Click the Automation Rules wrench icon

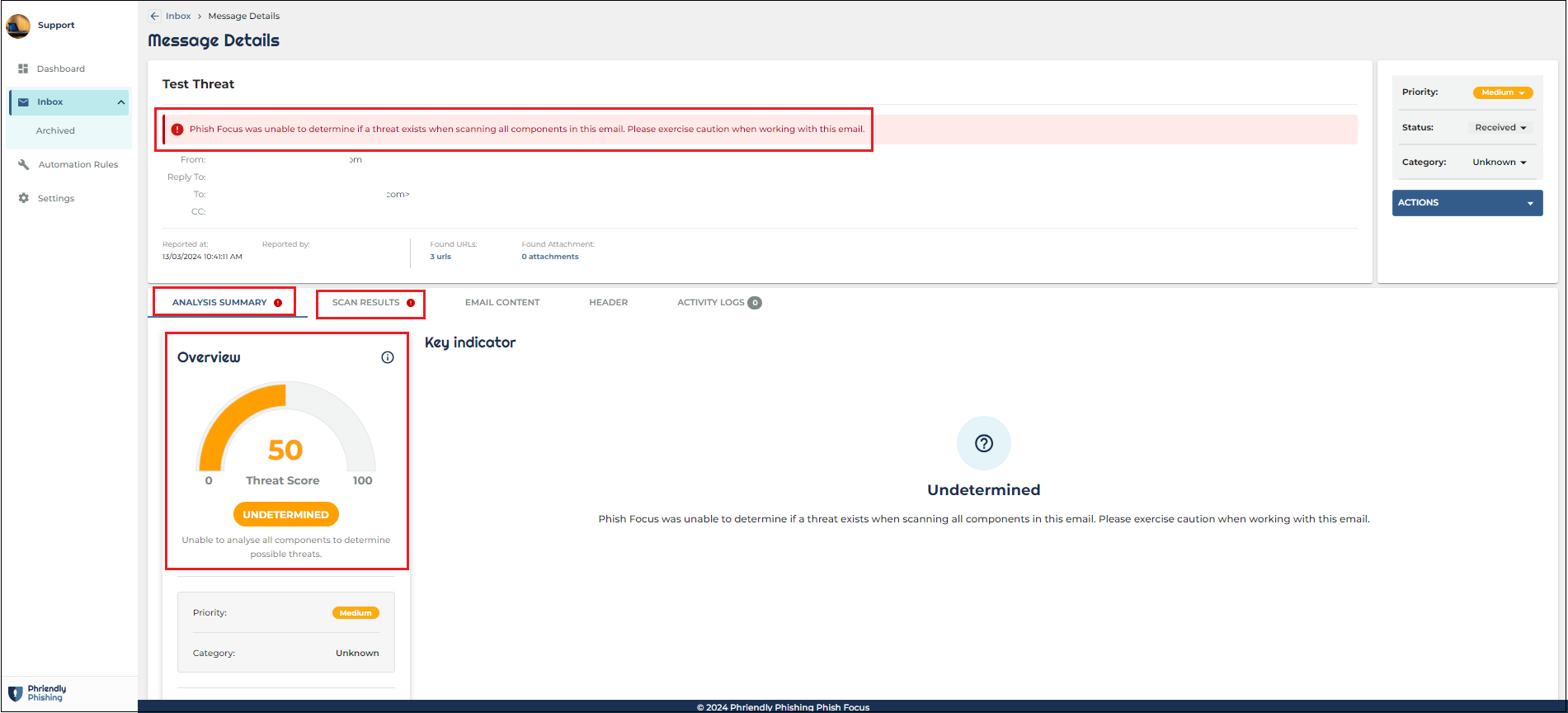[24, 164]
